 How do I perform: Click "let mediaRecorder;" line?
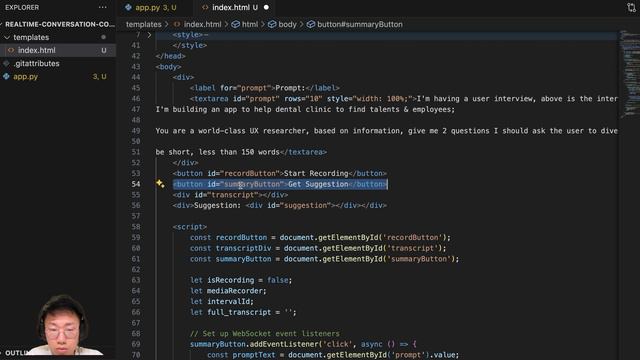pos(228,291)
